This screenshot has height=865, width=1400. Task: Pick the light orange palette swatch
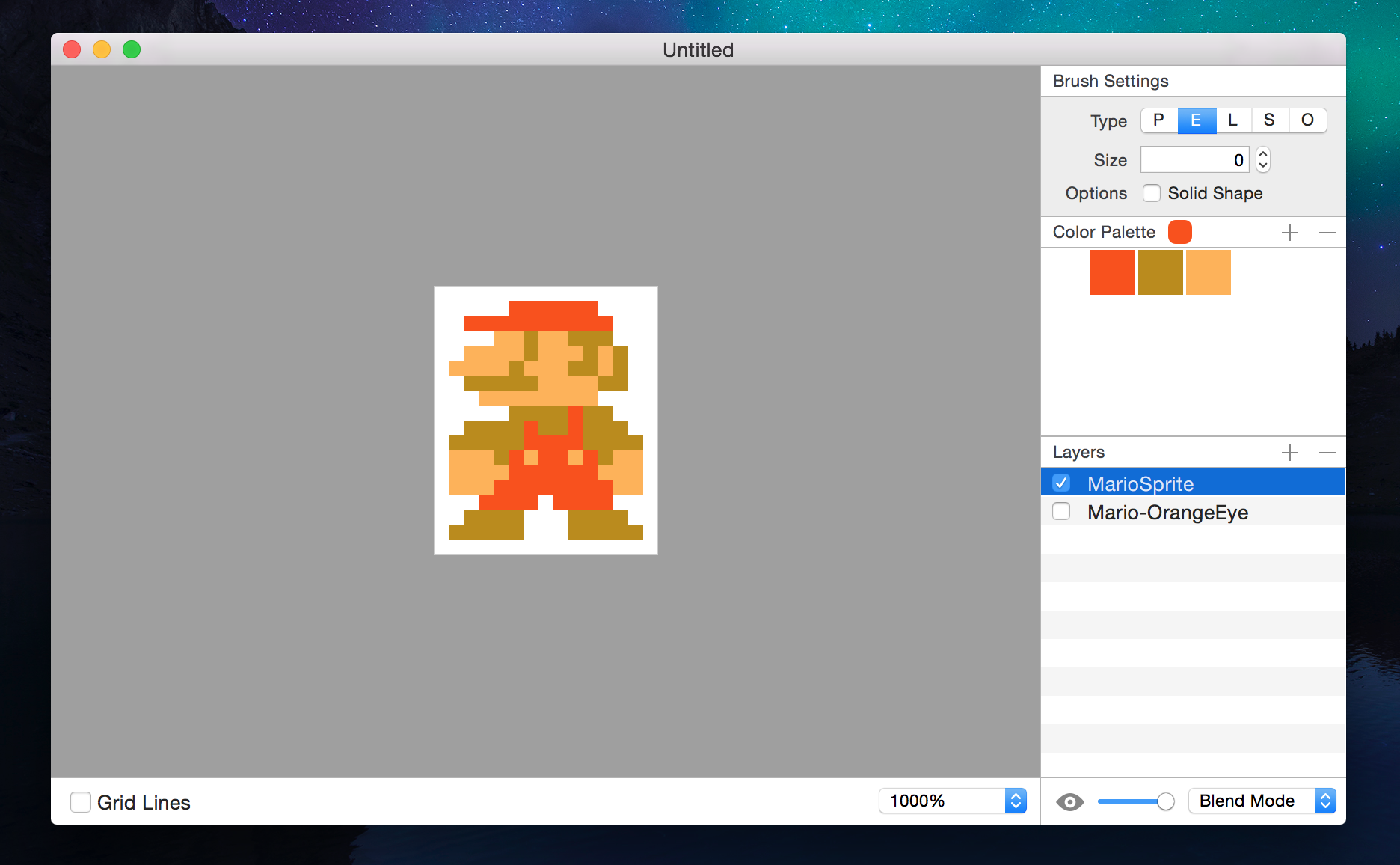[x=1209, y=272]
